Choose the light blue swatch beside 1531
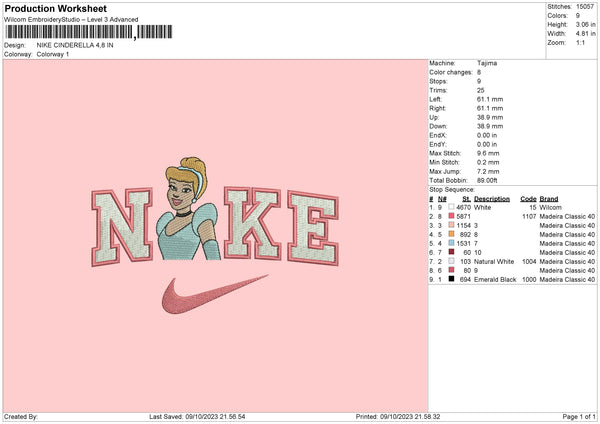The width and height of the screenshot is (600, 424). coord(452,243)
